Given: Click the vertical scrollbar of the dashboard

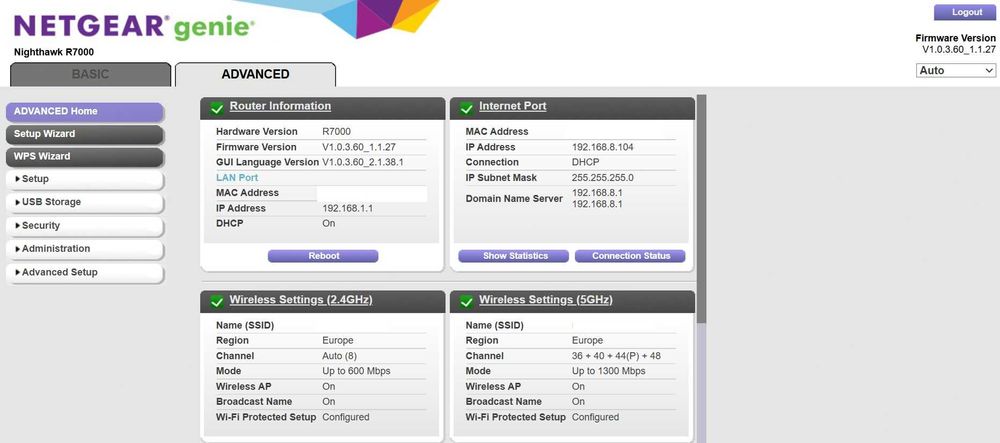Looking at the screenshot, I should point(702,210).
